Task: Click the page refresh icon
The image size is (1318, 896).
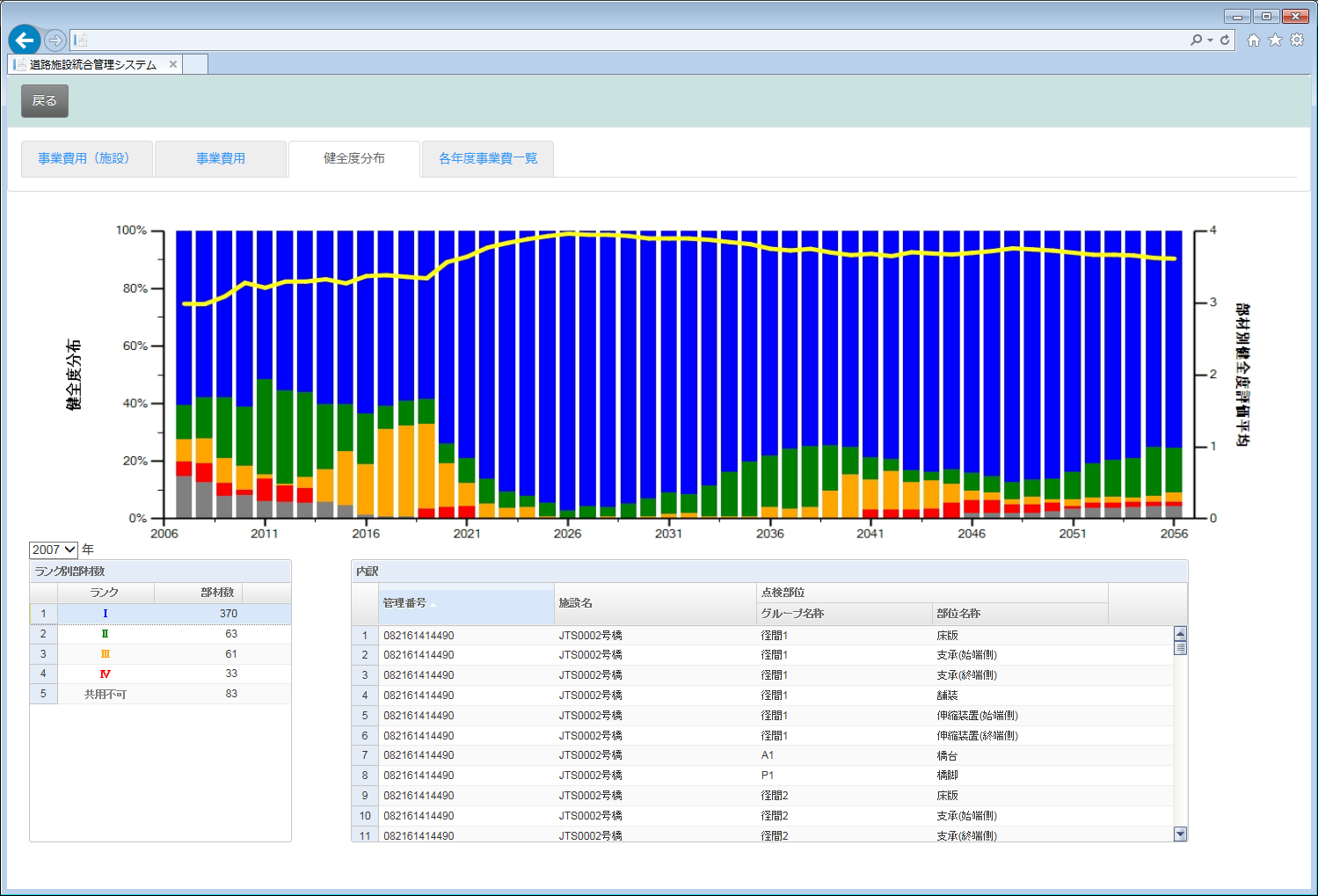Action: click(1225, 40)
